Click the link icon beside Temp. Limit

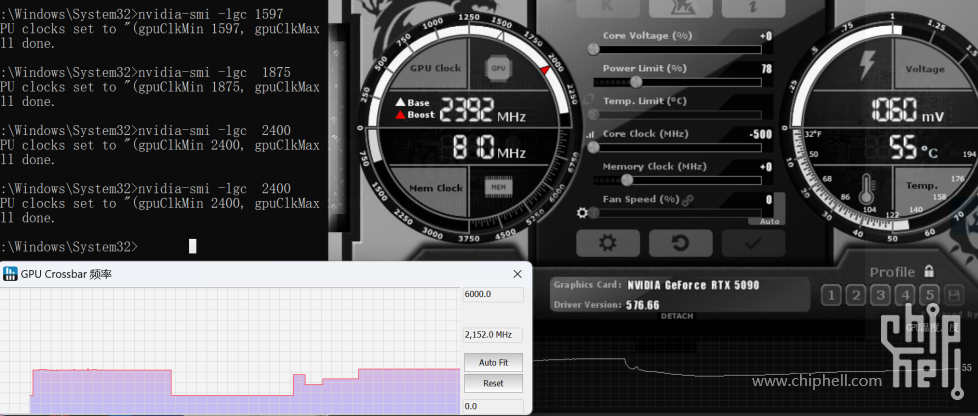point(590,100)
